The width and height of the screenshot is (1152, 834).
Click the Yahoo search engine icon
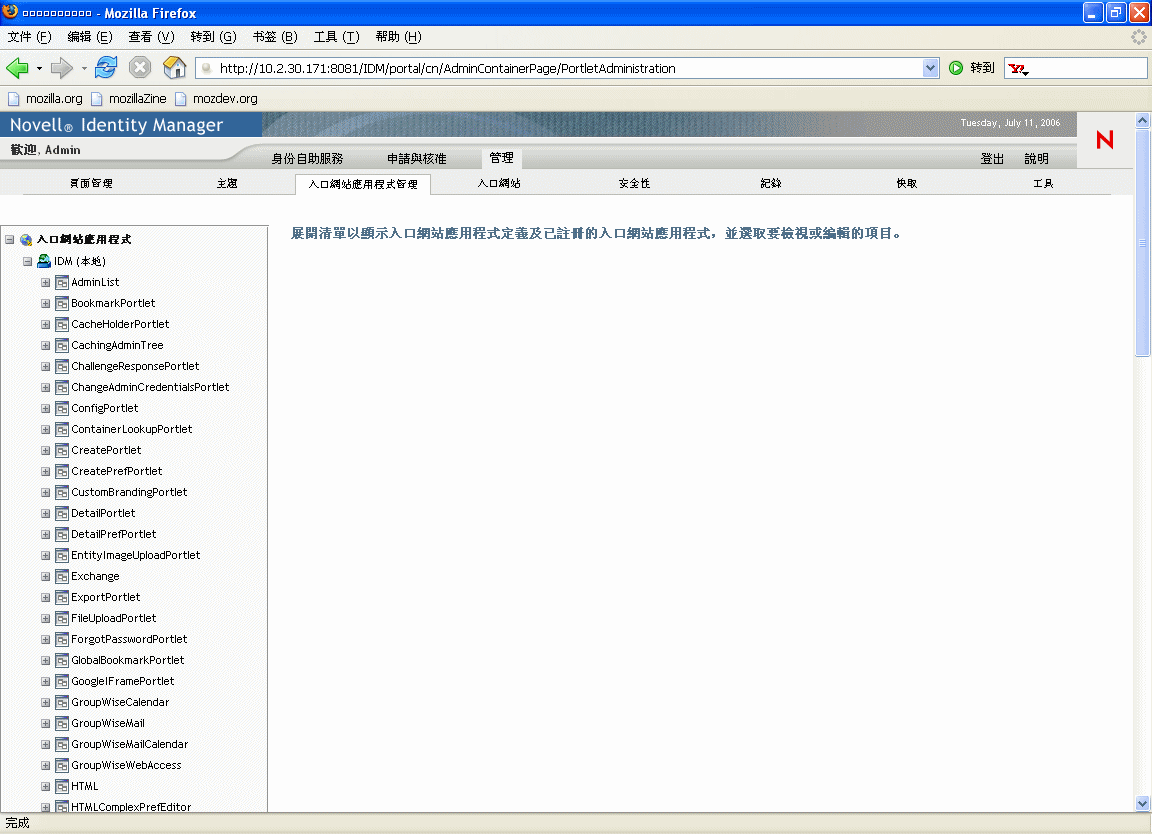coord(1018,69)
